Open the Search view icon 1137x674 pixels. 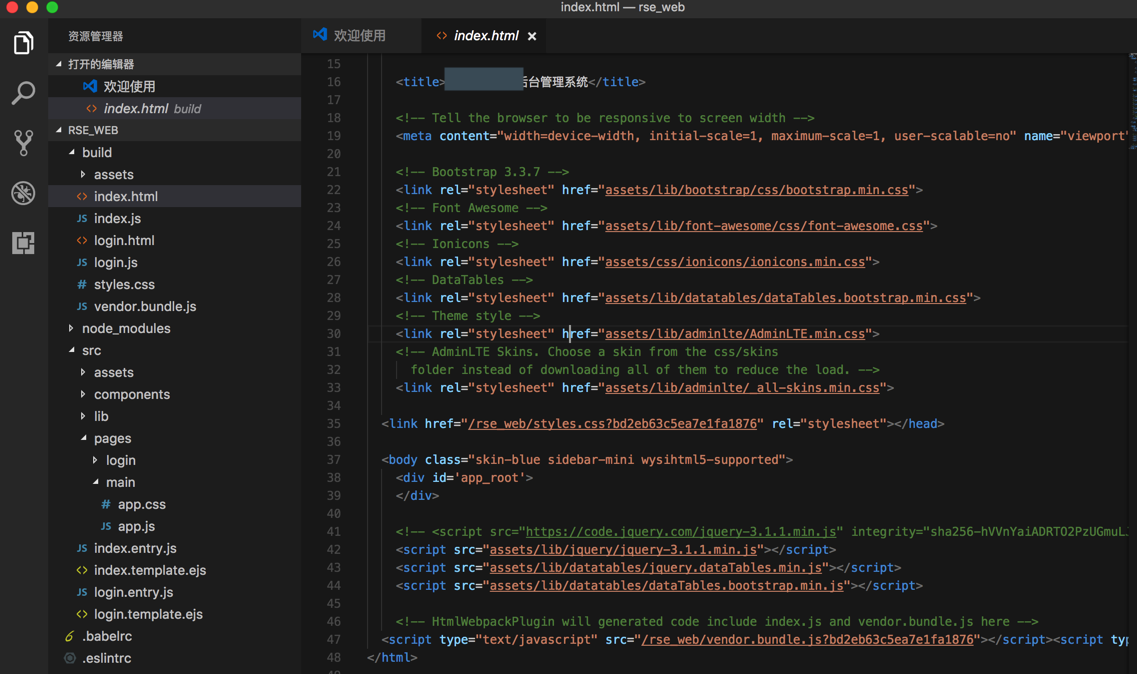[x=23, y=93]
